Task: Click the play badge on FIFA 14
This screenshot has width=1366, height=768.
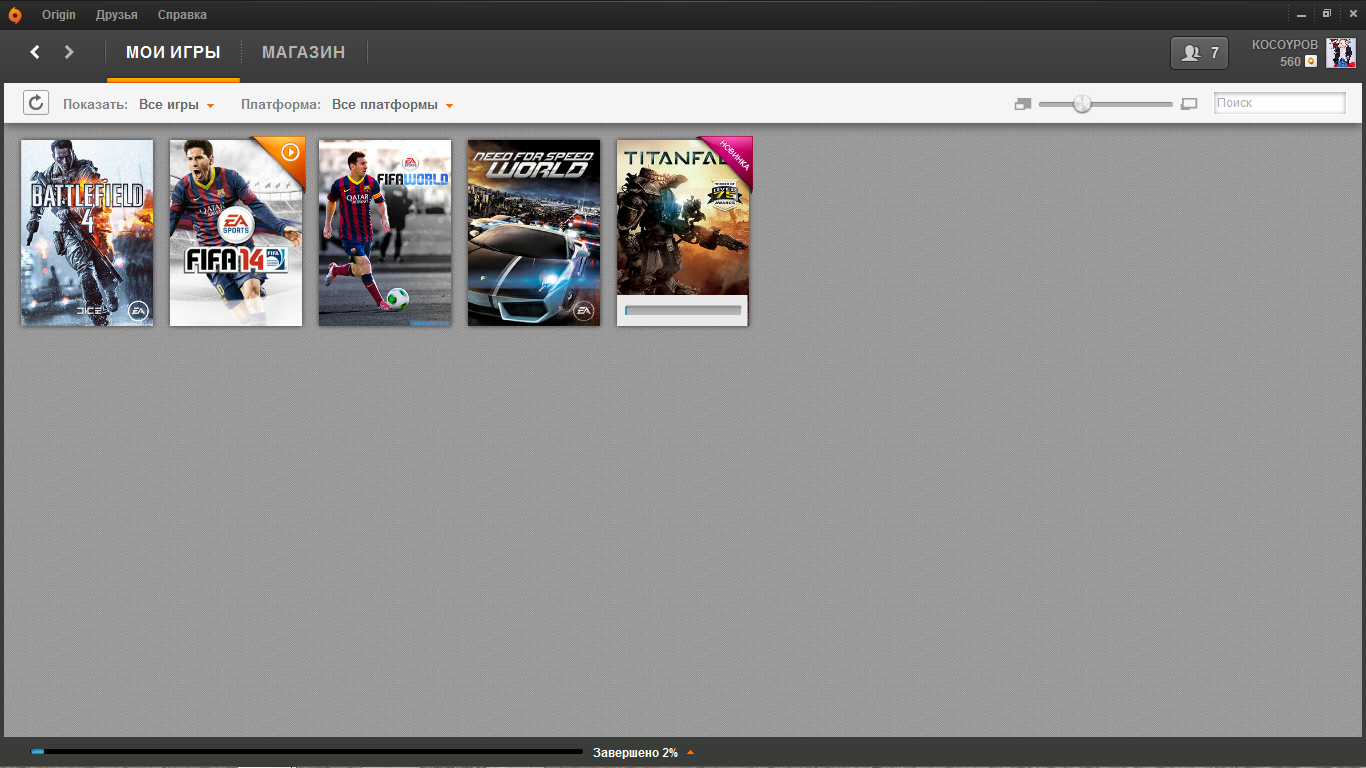Action: [x=290, y=152]
